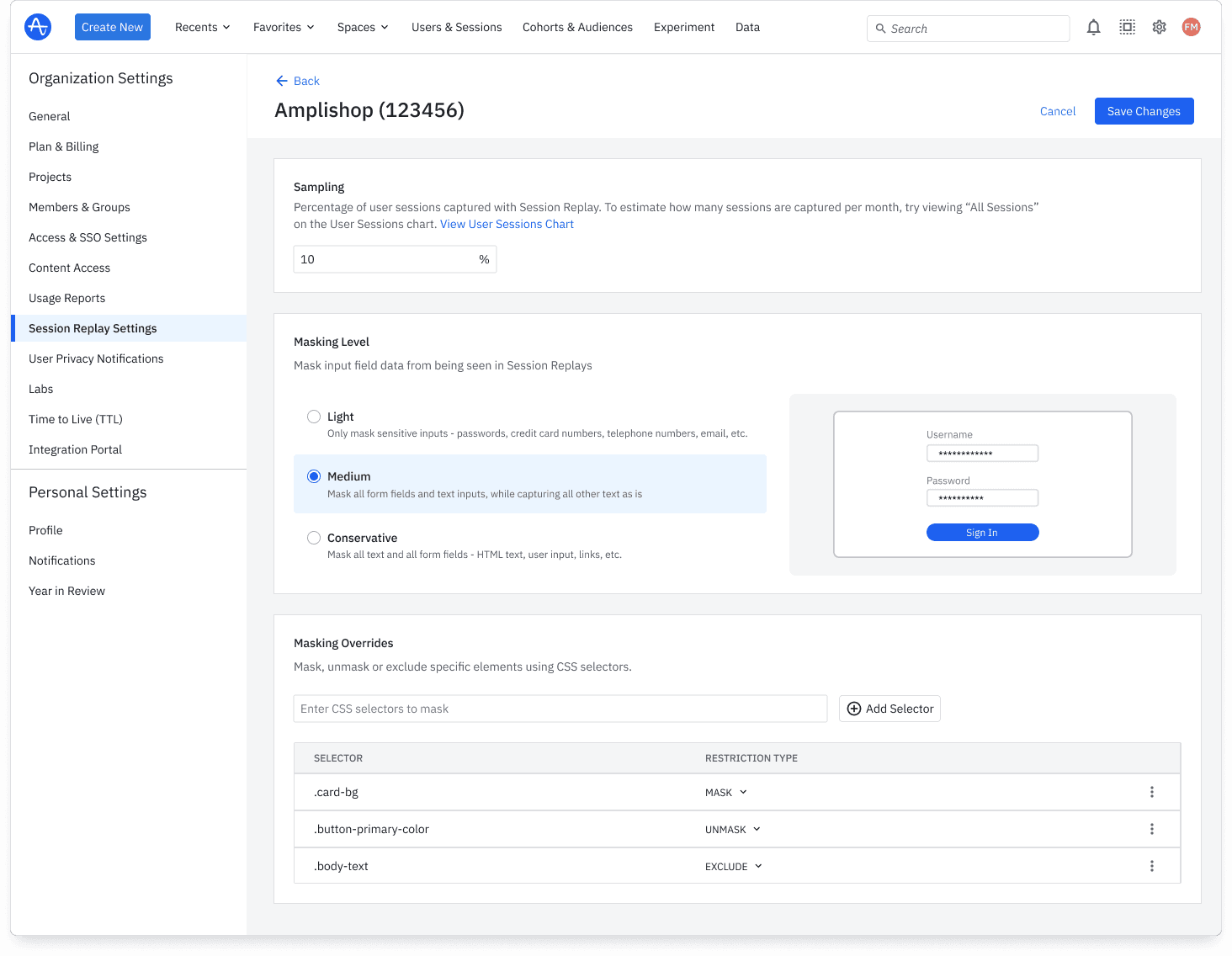Open the three-dot menu for .body-text row
1232x956 pixels.
(x=1151, y=866)
